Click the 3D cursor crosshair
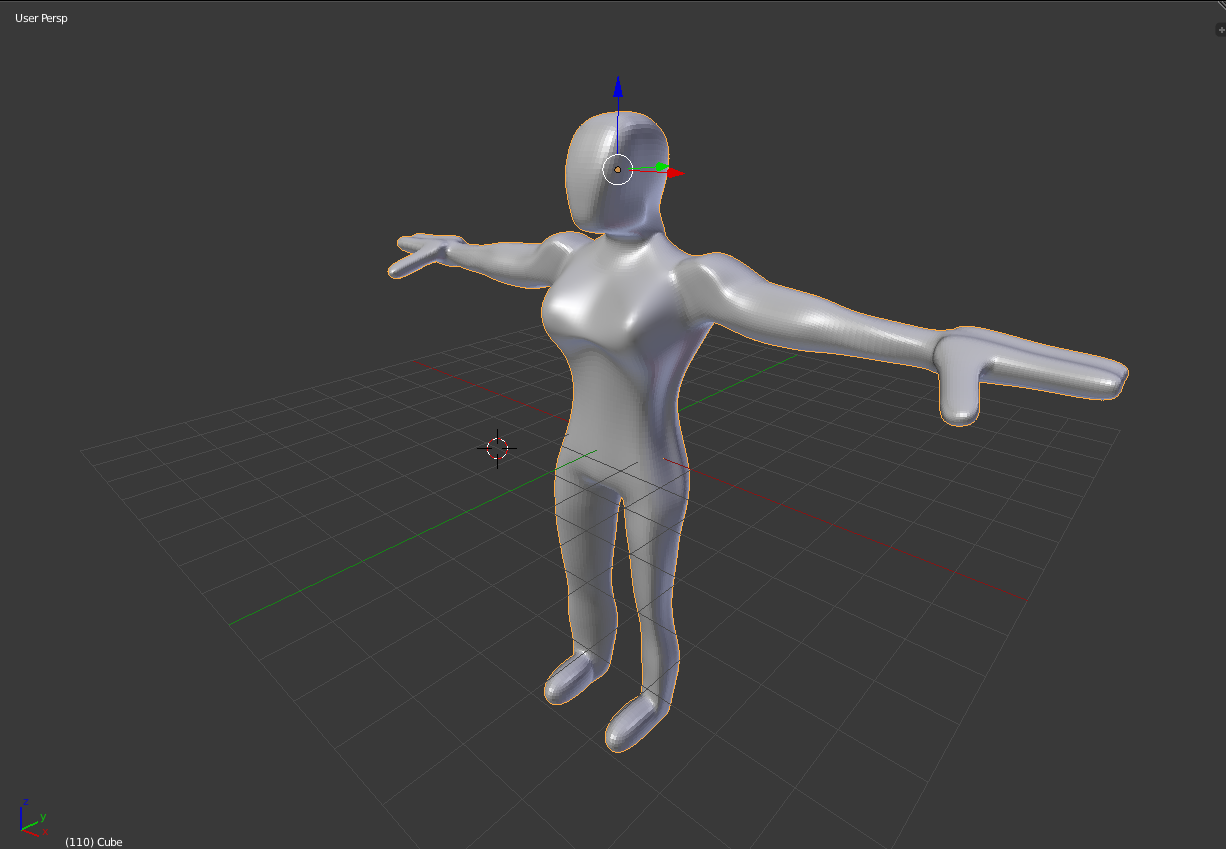1226x849 pixels. tap(497, 448)
